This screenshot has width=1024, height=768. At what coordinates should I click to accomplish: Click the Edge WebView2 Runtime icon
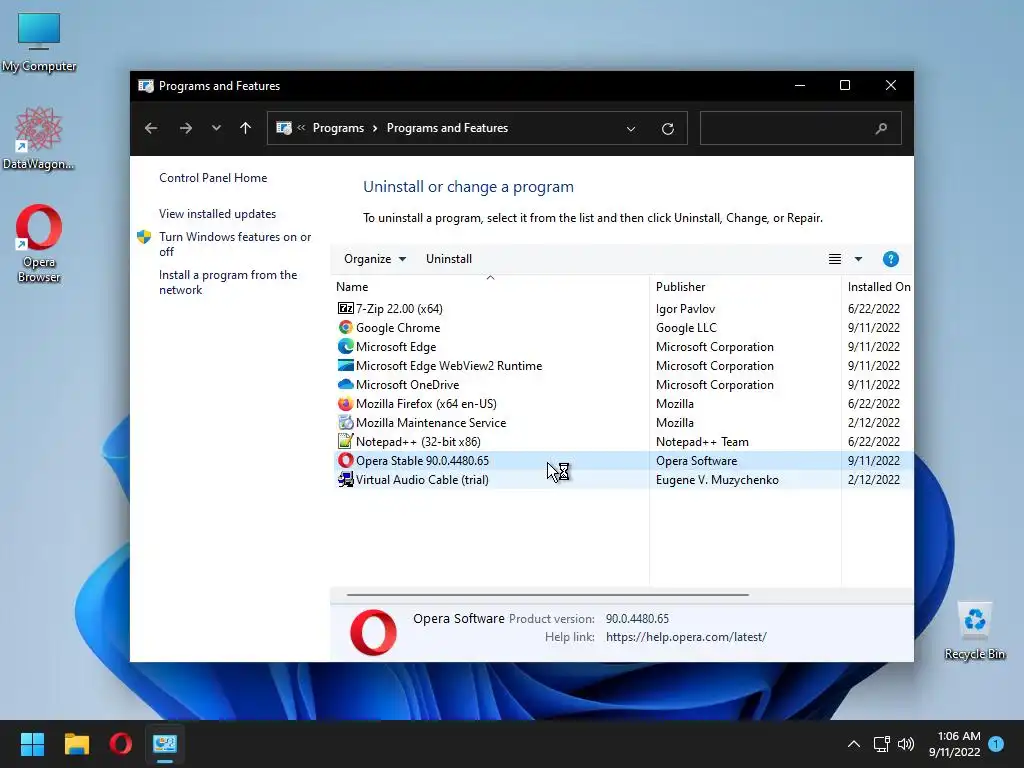pos(345,365)
